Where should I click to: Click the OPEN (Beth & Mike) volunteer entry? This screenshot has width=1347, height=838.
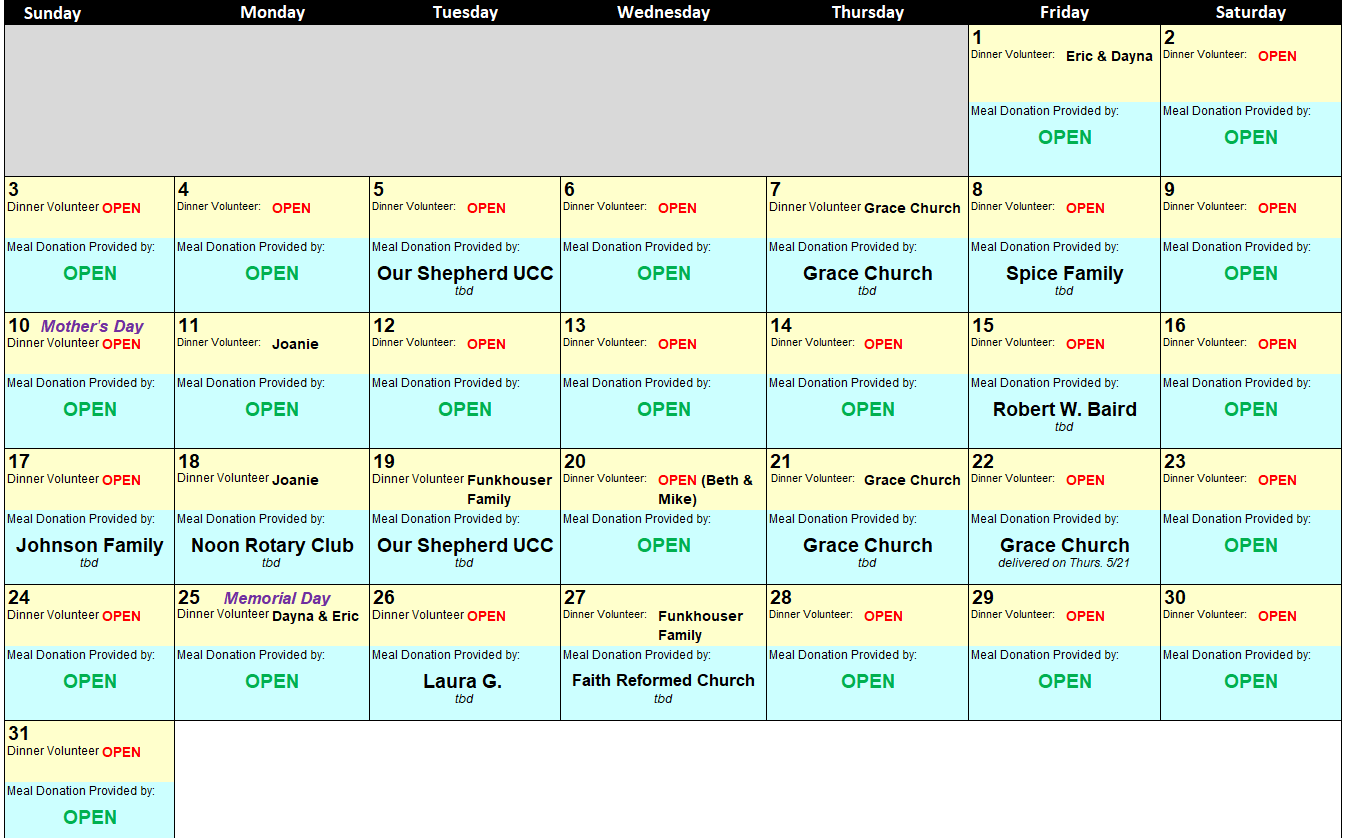pos(705,489)
